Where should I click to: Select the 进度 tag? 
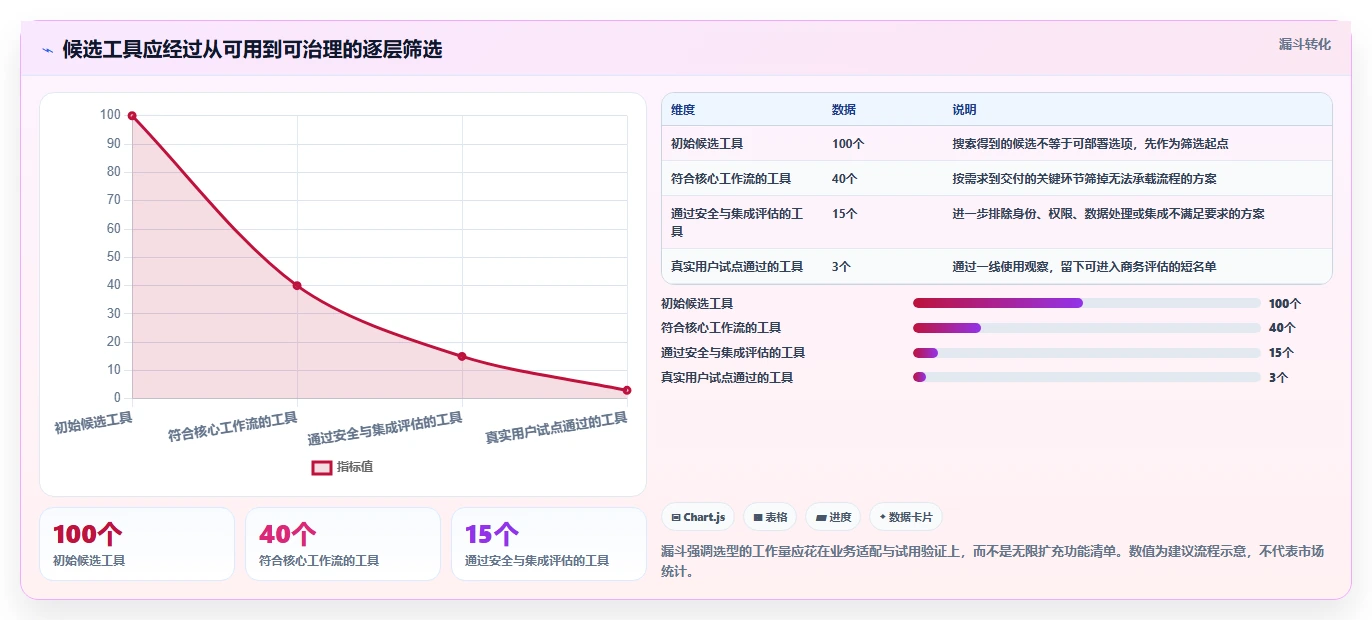click(x=833, y=517)
